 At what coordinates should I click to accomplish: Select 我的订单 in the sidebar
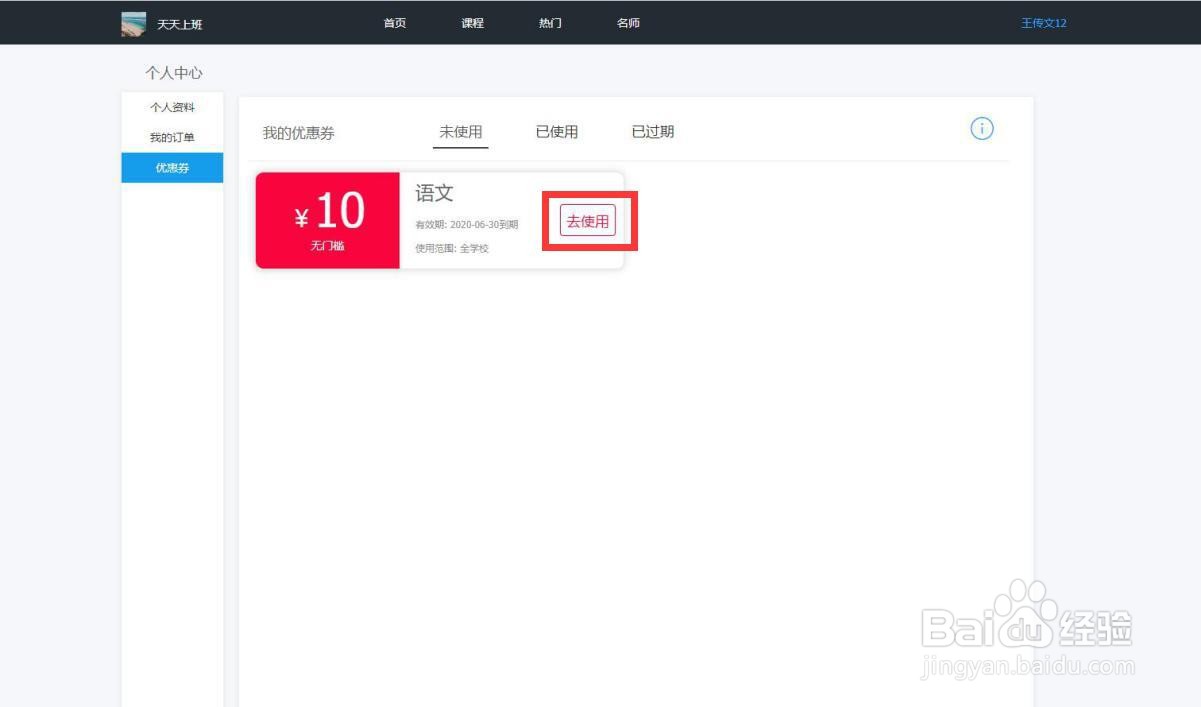[171, 137]
